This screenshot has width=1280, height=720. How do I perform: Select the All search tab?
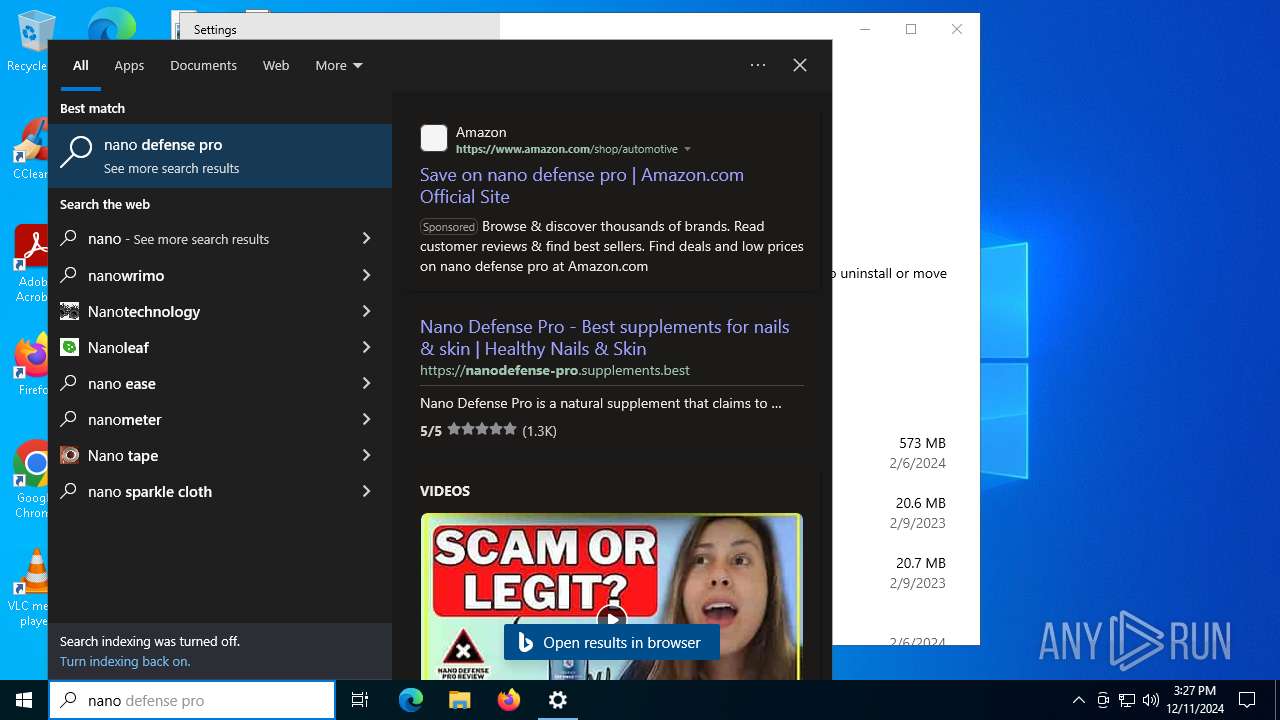(x=81, y=65)
